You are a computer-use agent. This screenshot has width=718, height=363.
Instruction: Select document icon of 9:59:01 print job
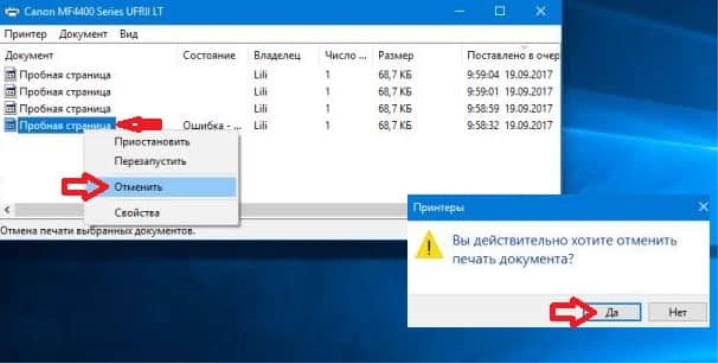point(11,92)
